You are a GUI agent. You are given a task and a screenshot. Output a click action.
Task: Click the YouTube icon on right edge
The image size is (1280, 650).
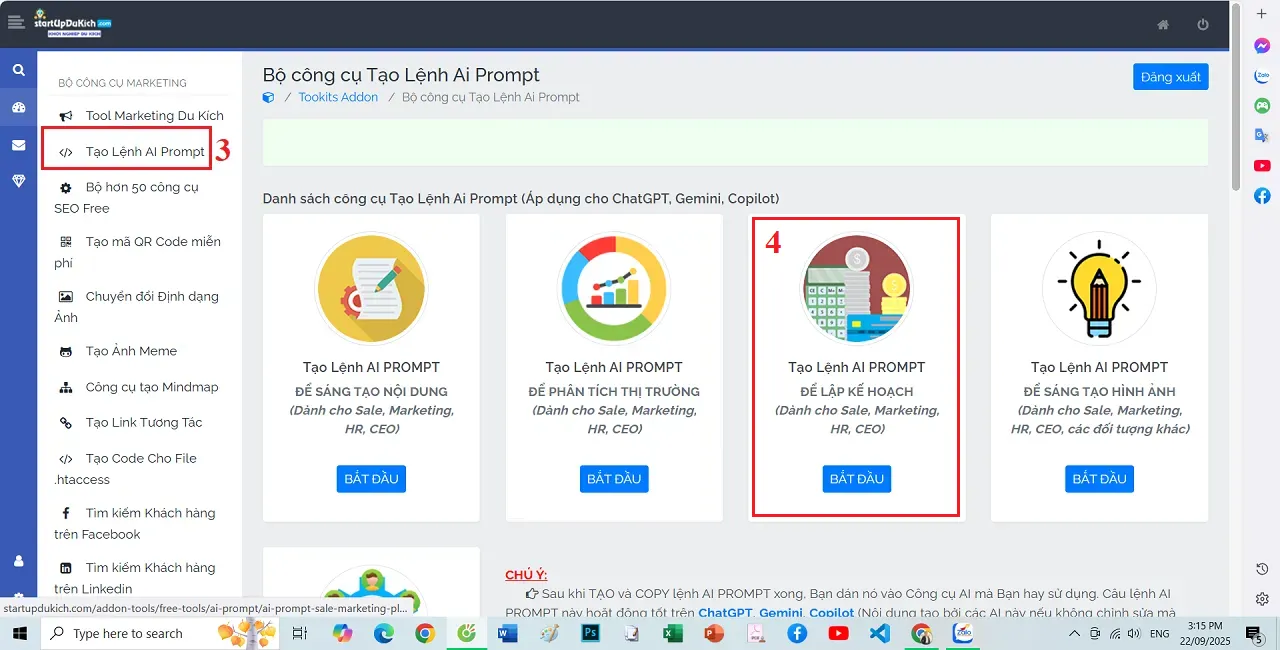click(x=1262, y=166)
